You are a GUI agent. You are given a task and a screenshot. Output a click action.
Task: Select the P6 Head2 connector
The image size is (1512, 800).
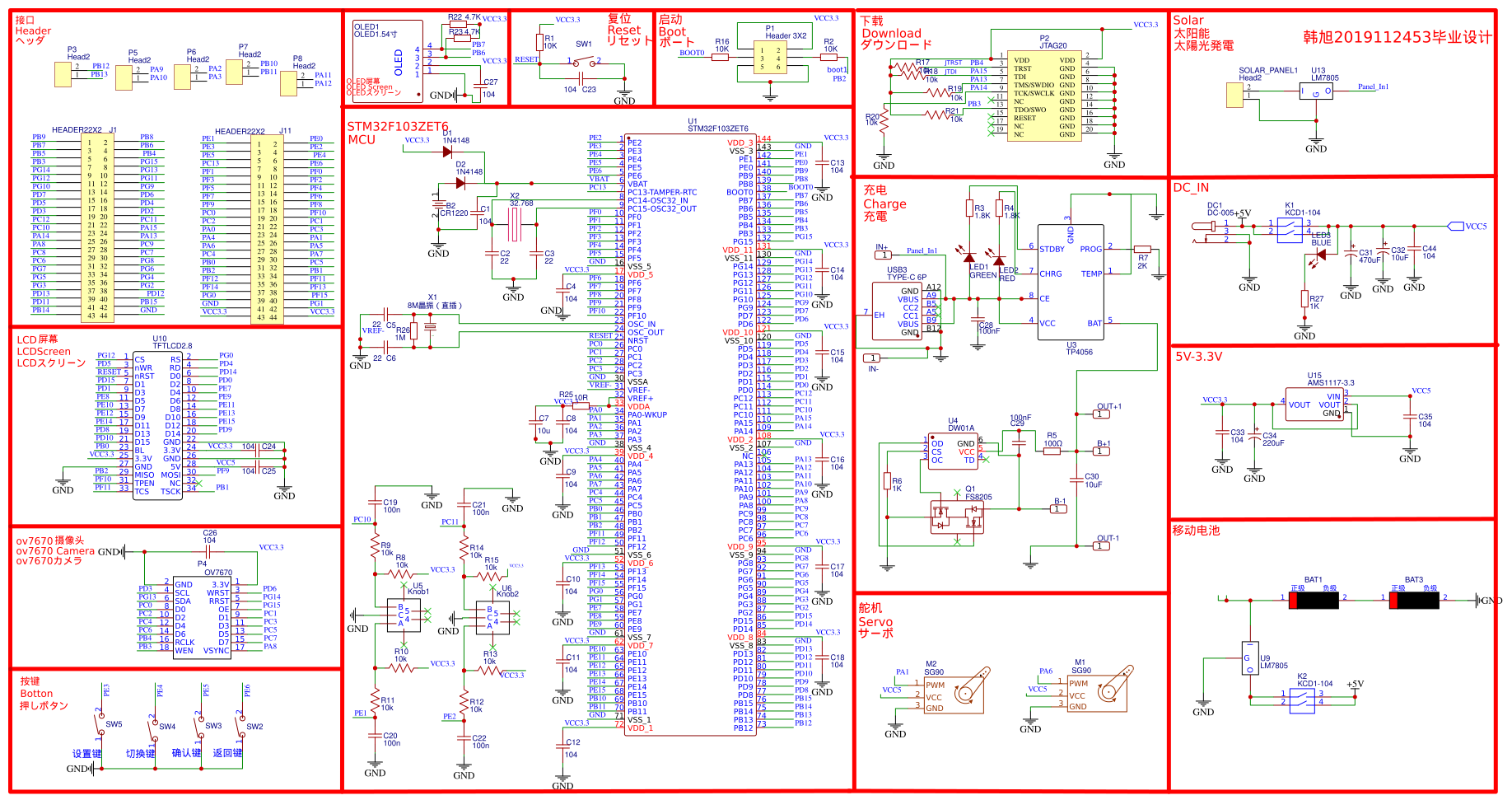182,76
